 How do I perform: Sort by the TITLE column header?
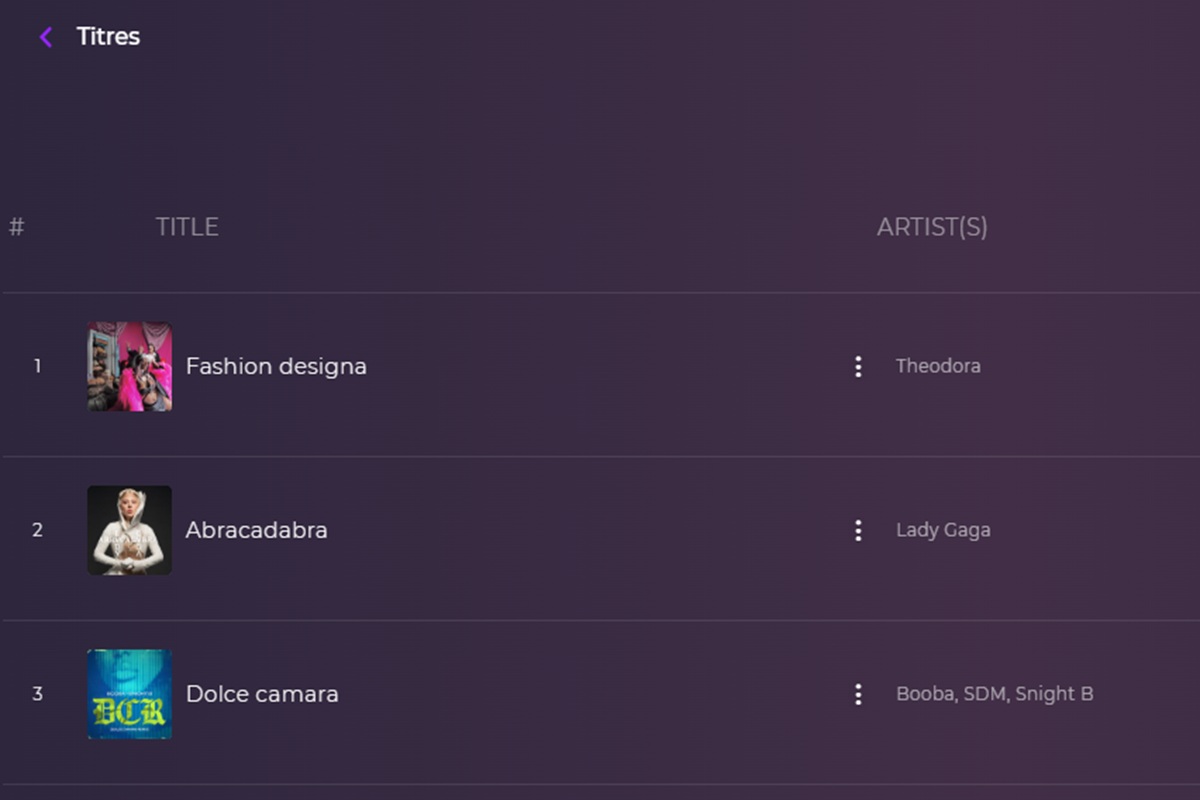pyautogui.click(x=187, y=226)
